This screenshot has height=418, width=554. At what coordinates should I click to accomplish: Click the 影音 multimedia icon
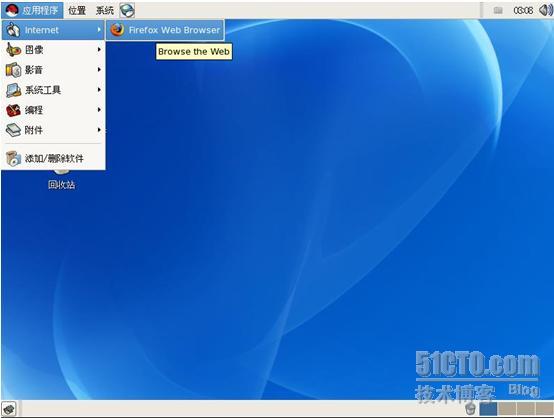(x=13, y=70)
